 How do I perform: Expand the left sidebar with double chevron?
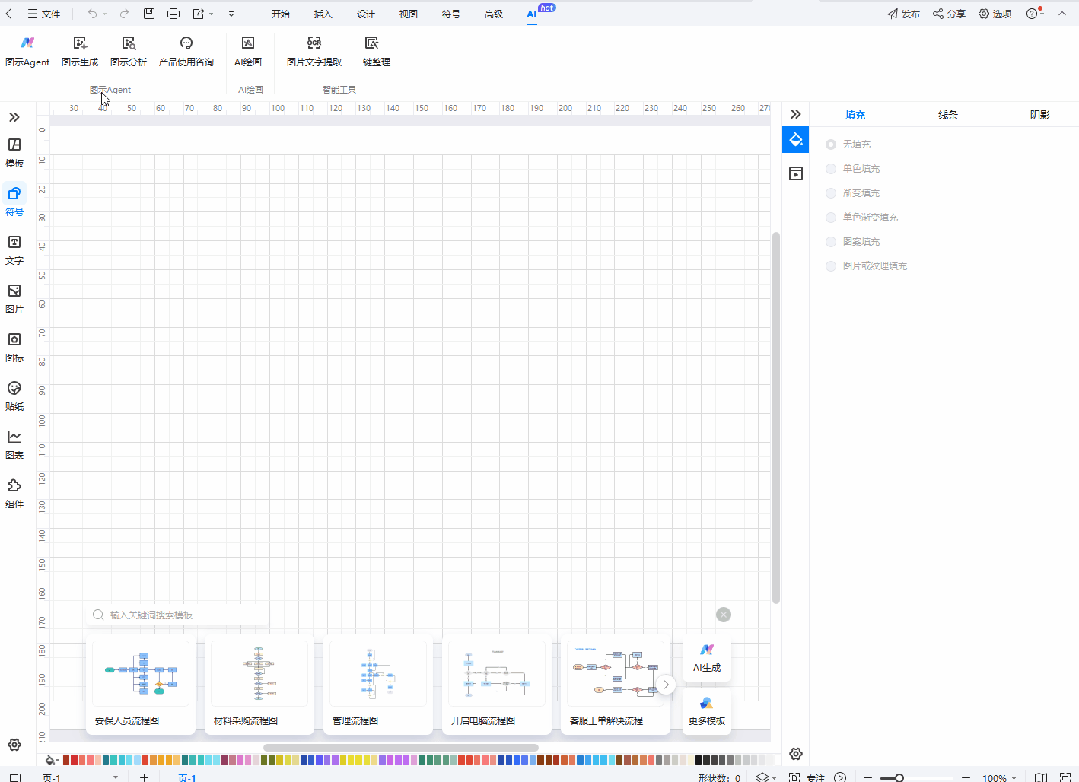click(x=14, y=117)
